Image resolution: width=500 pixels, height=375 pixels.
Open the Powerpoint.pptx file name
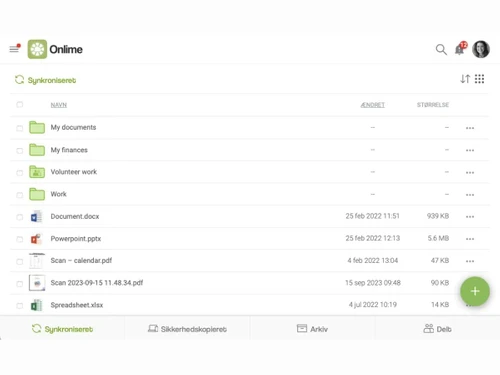point(76,239)
